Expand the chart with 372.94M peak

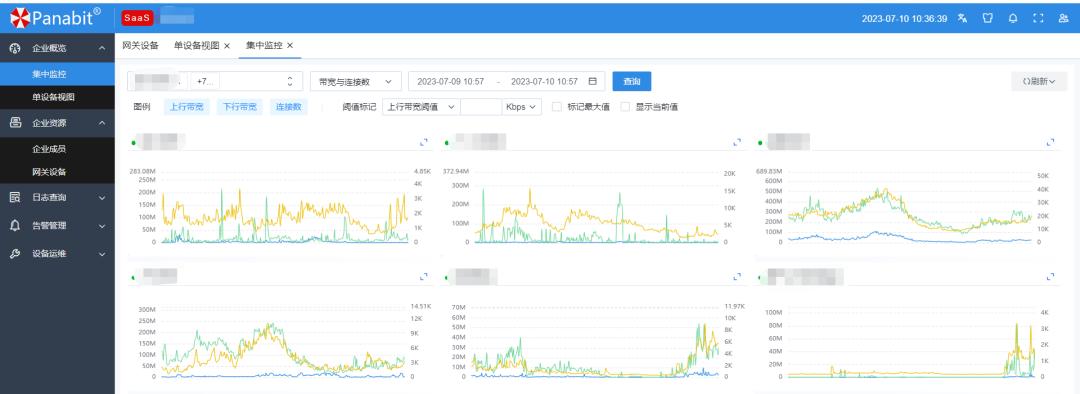737,142
